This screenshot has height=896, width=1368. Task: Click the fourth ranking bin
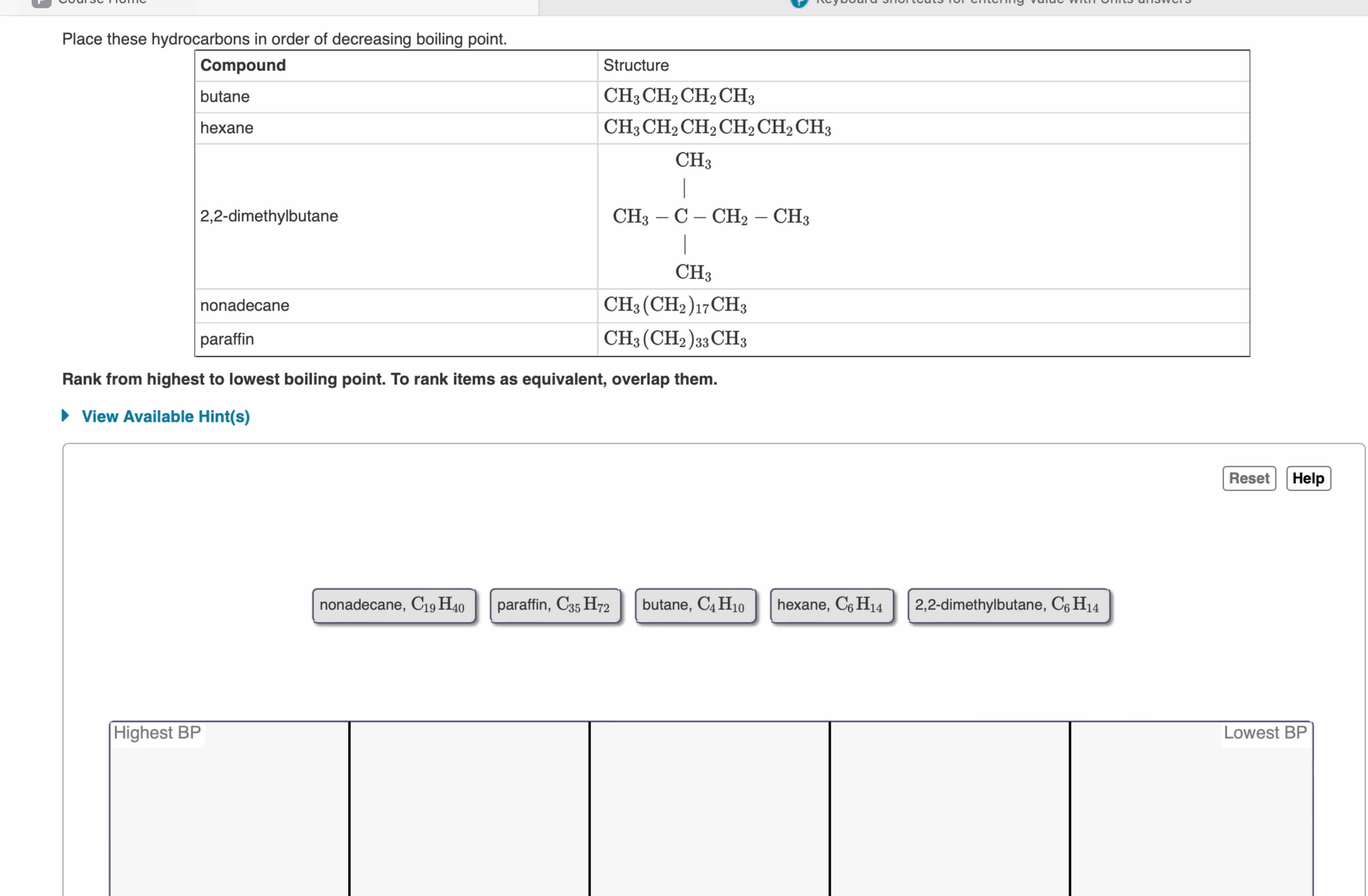point(950,805)
